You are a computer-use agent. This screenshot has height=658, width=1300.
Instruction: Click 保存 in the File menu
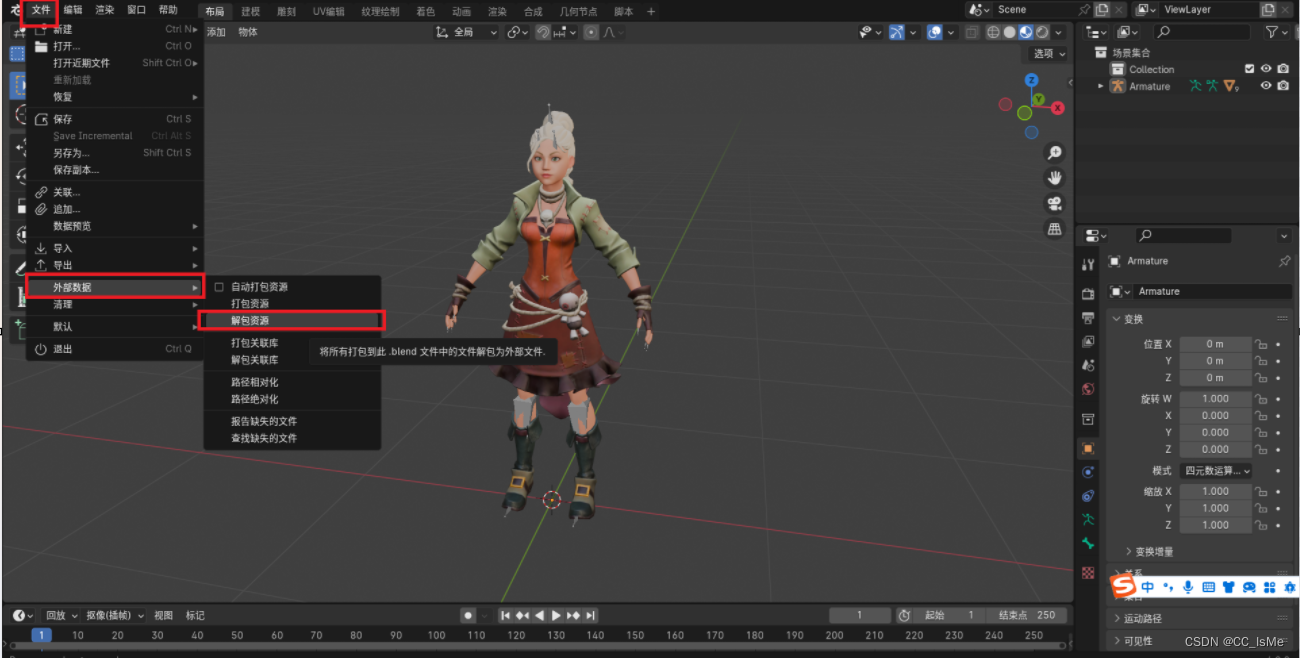click(x=115, y=119)
